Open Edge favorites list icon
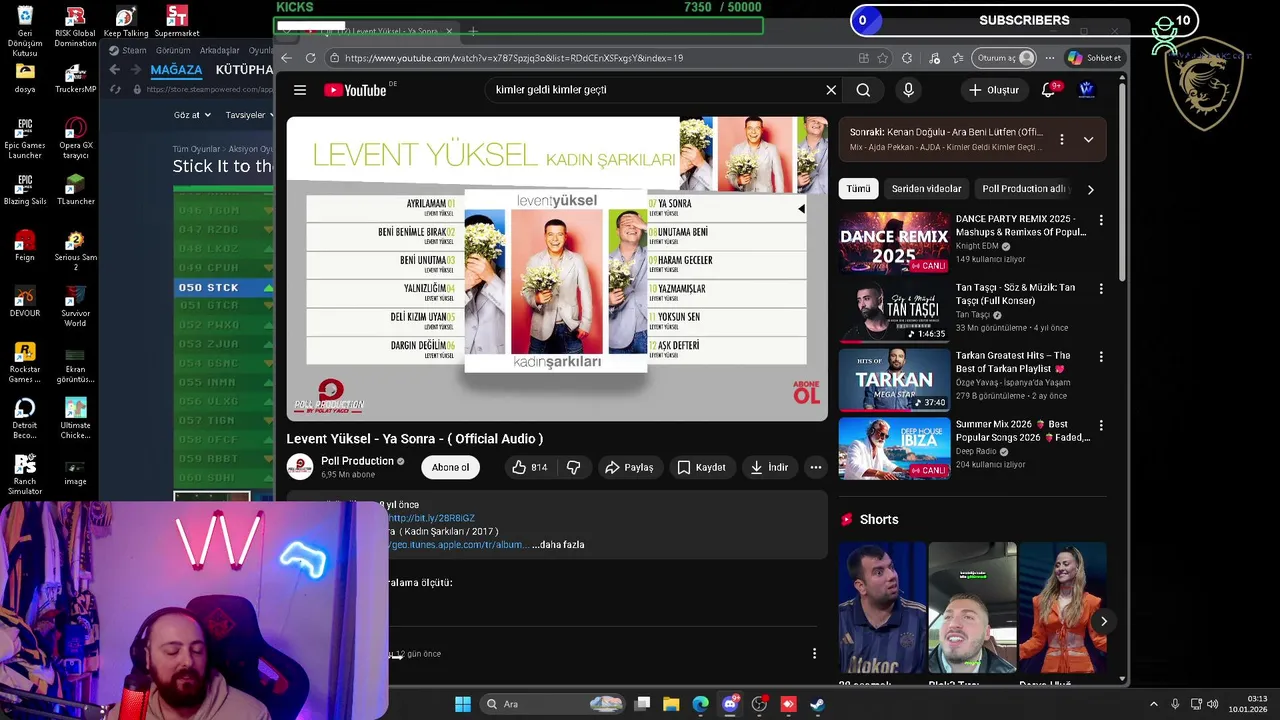This screenshot has width=1280, height=720. pos(957,58)
